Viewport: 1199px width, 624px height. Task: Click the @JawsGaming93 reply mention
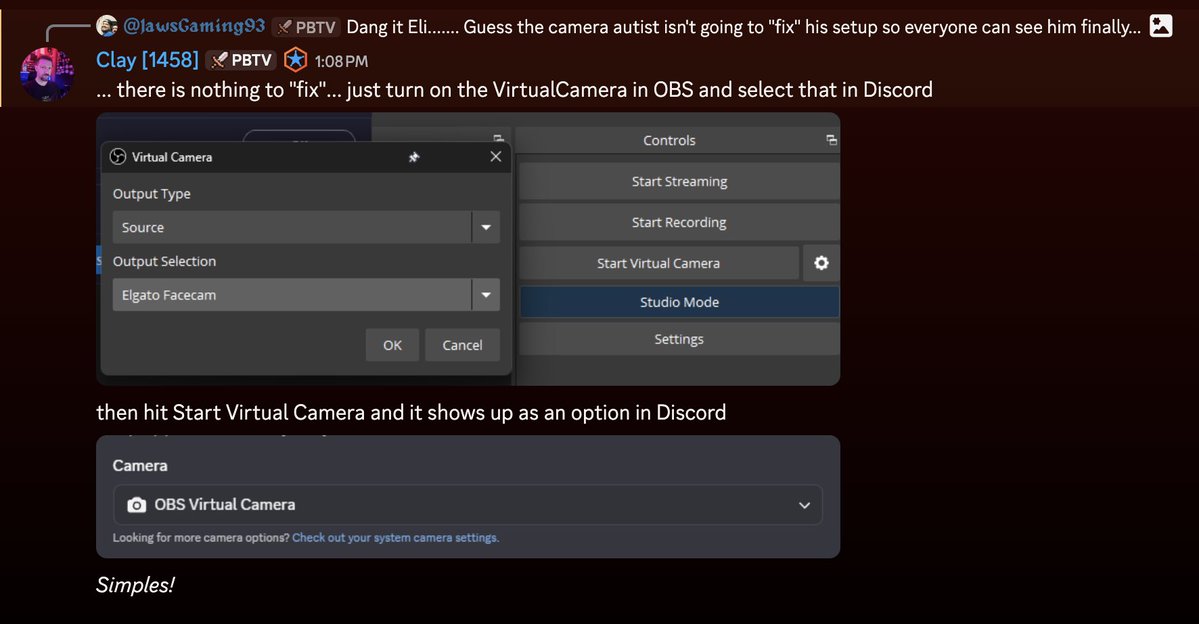[x=194, y=26]
